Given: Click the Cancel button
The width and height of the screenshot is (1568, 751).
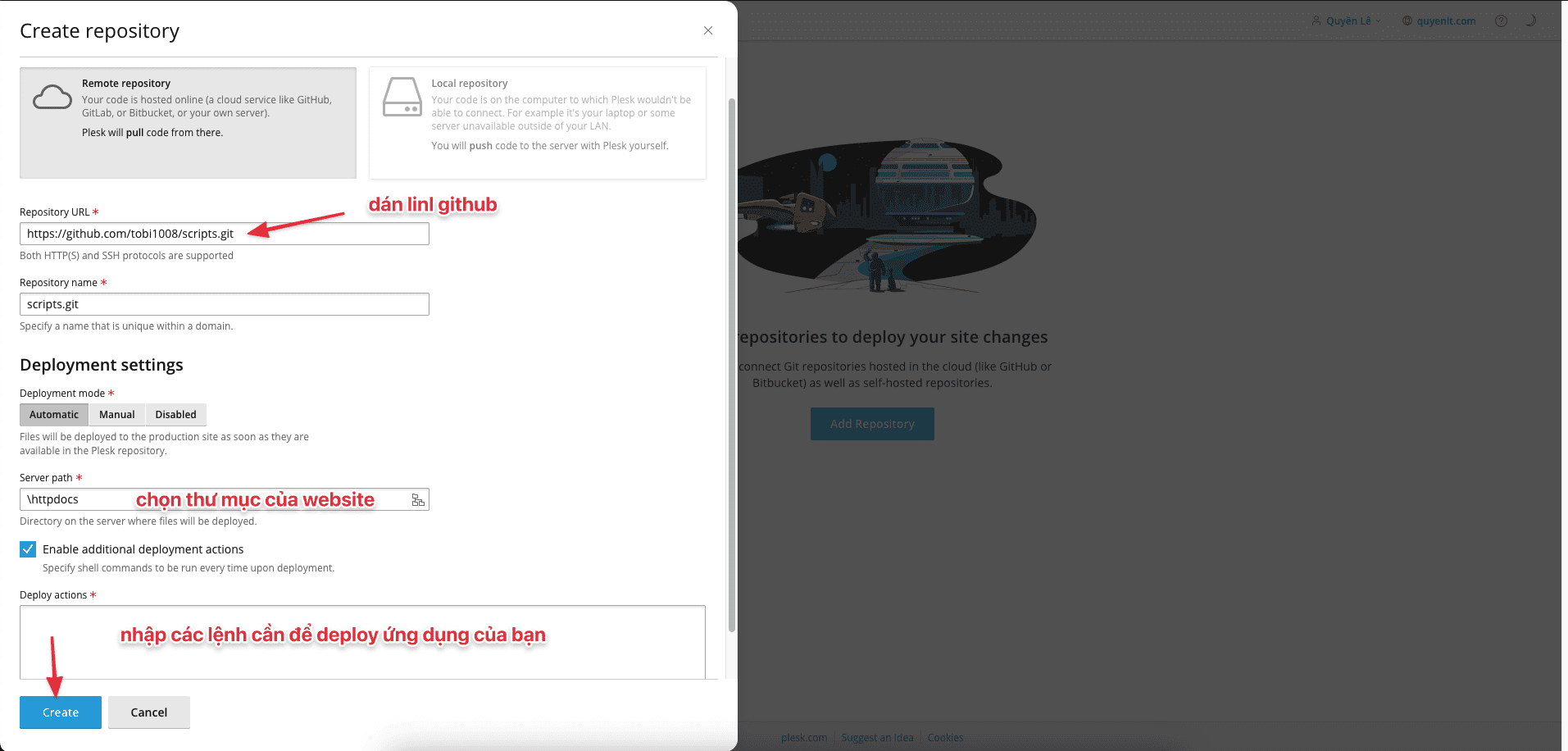Looking at the screenshot, I should [149, 712].
